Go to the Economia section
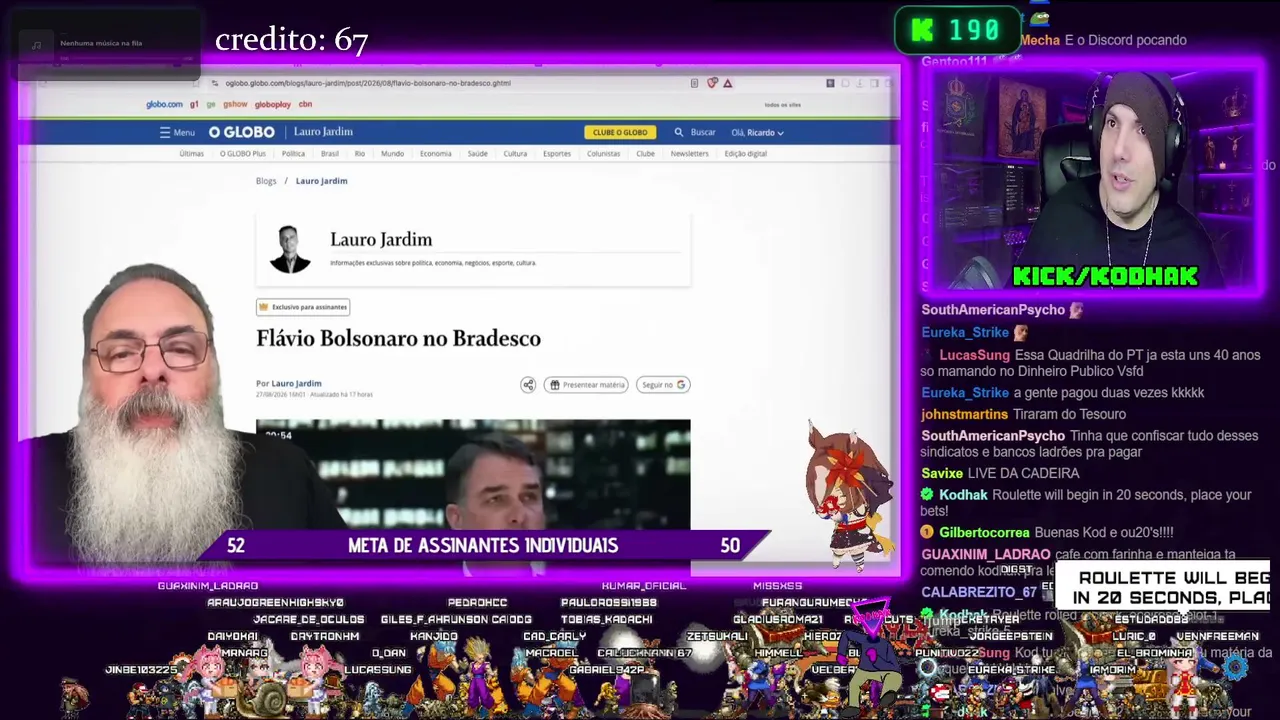Viewport: 1280px width, 720px height. (x=436, y=154)
